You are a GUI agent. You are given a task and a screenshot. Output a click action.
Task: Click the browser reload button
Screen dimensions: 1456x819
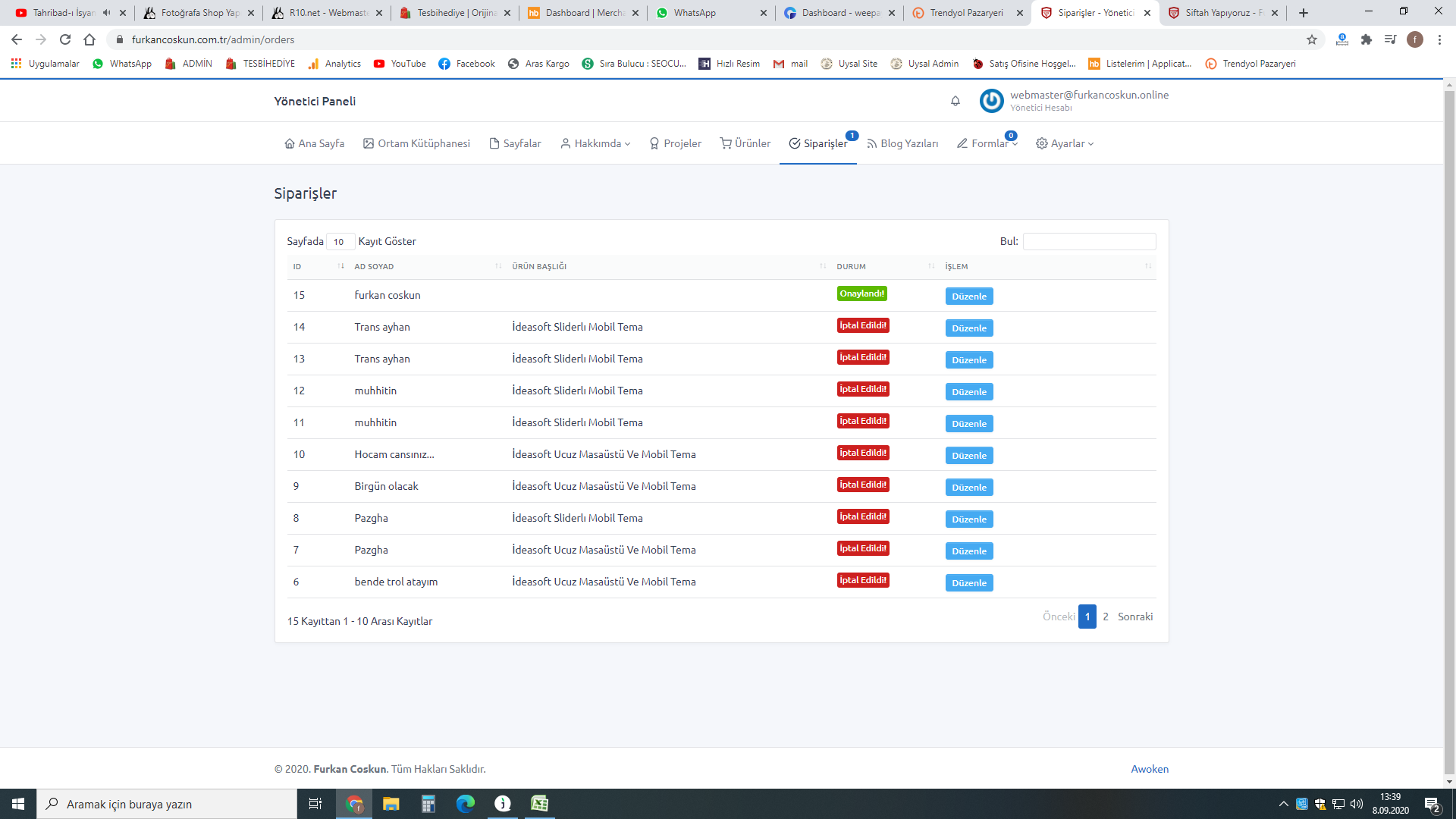(x=65, y=39)
